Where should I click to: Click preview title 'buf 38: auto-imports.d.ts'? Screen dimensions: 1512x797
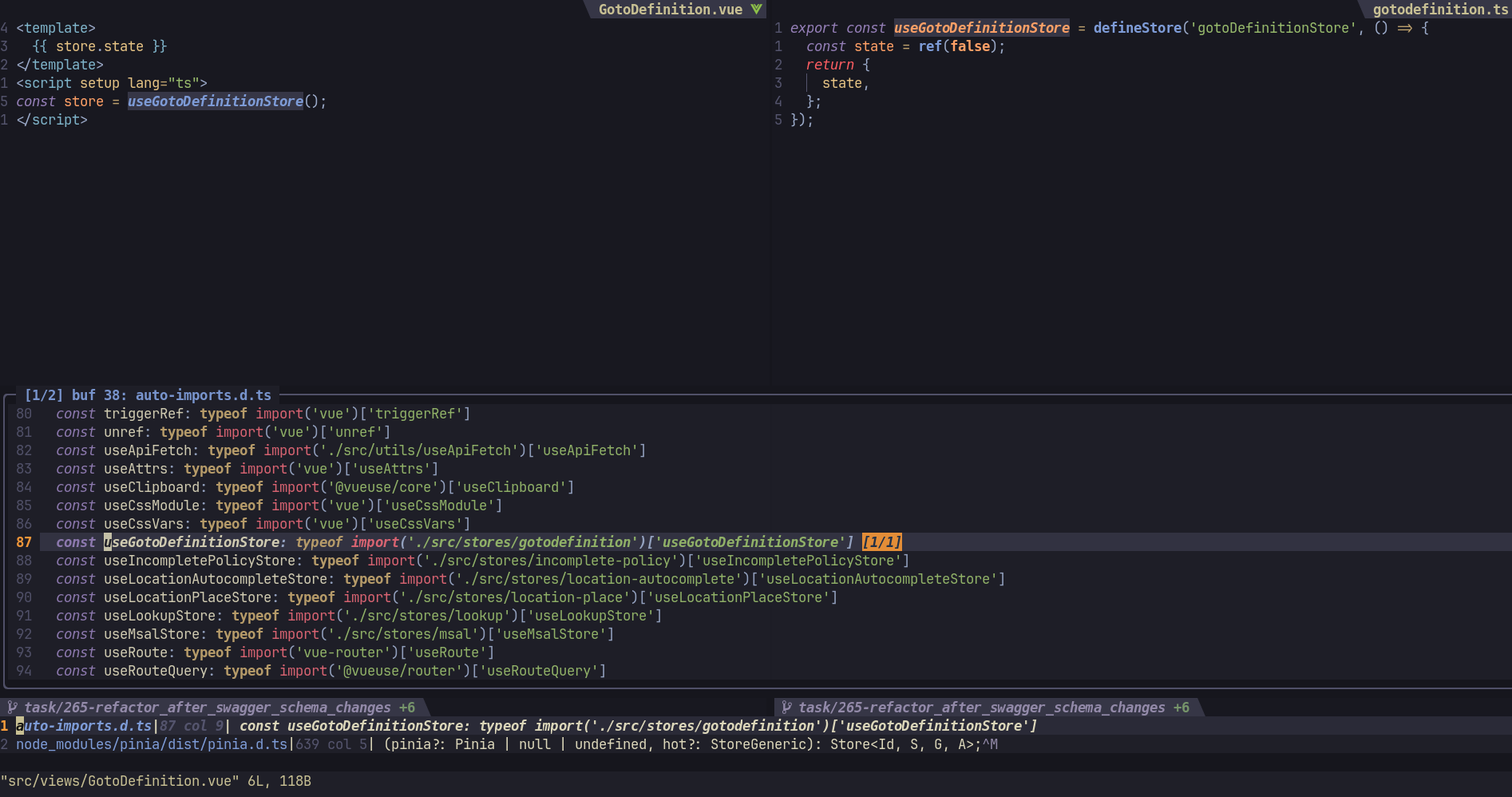click(172, 395)
